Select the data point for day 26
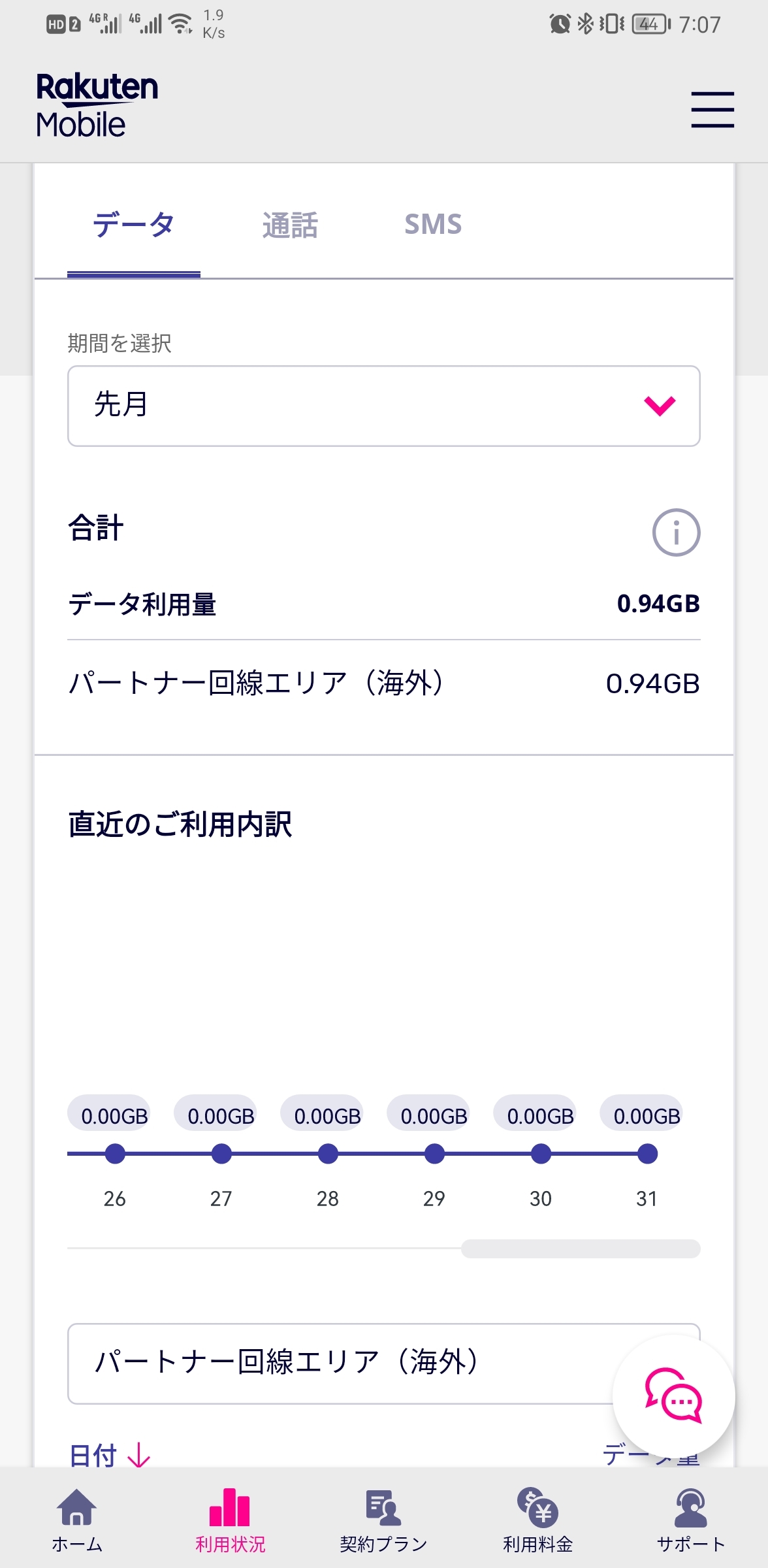Screen dimensions: 768x1568 click(x=115, y=1154)
